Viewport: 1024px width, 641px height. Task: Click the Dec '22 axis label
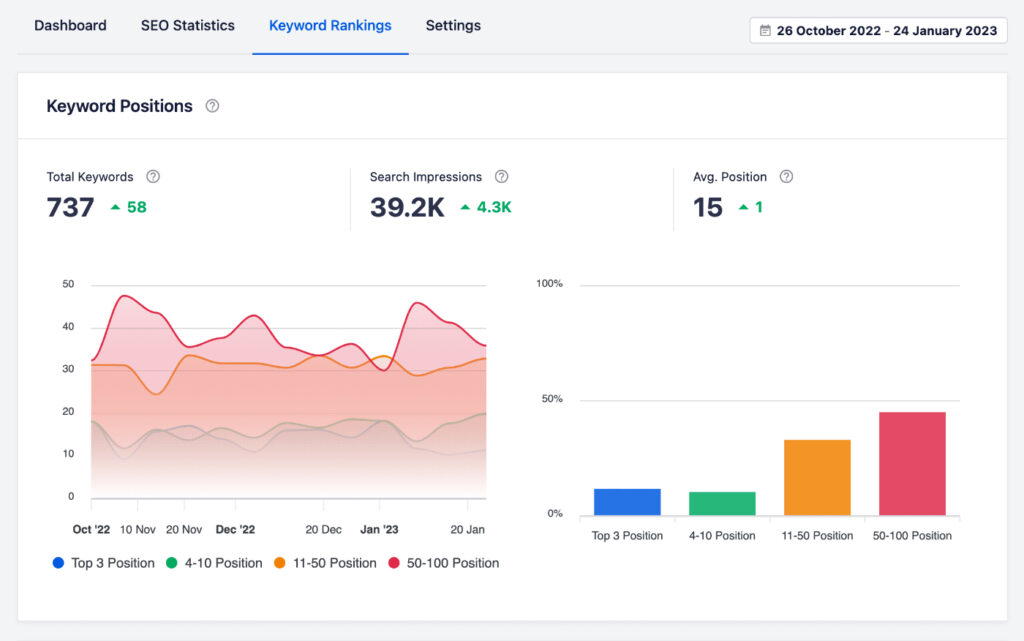pos(235,529)
